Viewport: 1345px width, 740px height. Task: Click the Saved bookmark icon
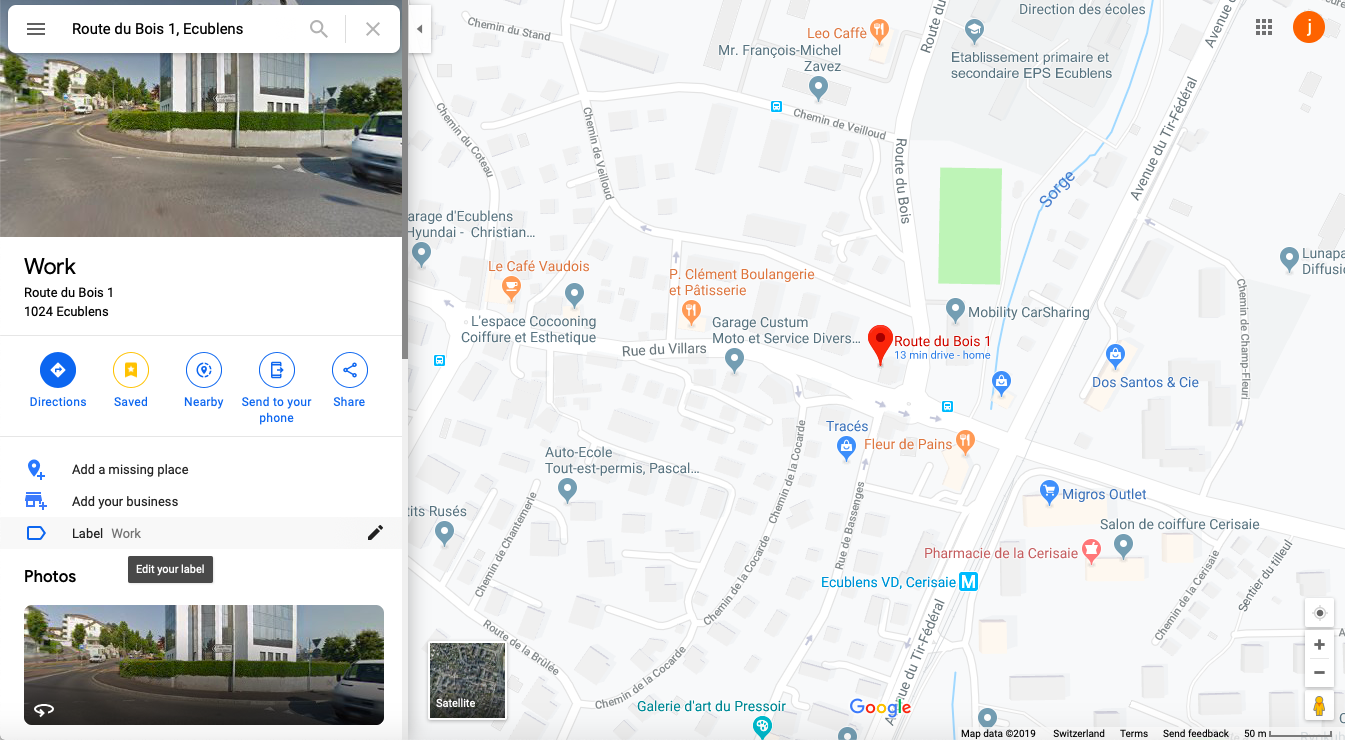[x=131, y=370]
